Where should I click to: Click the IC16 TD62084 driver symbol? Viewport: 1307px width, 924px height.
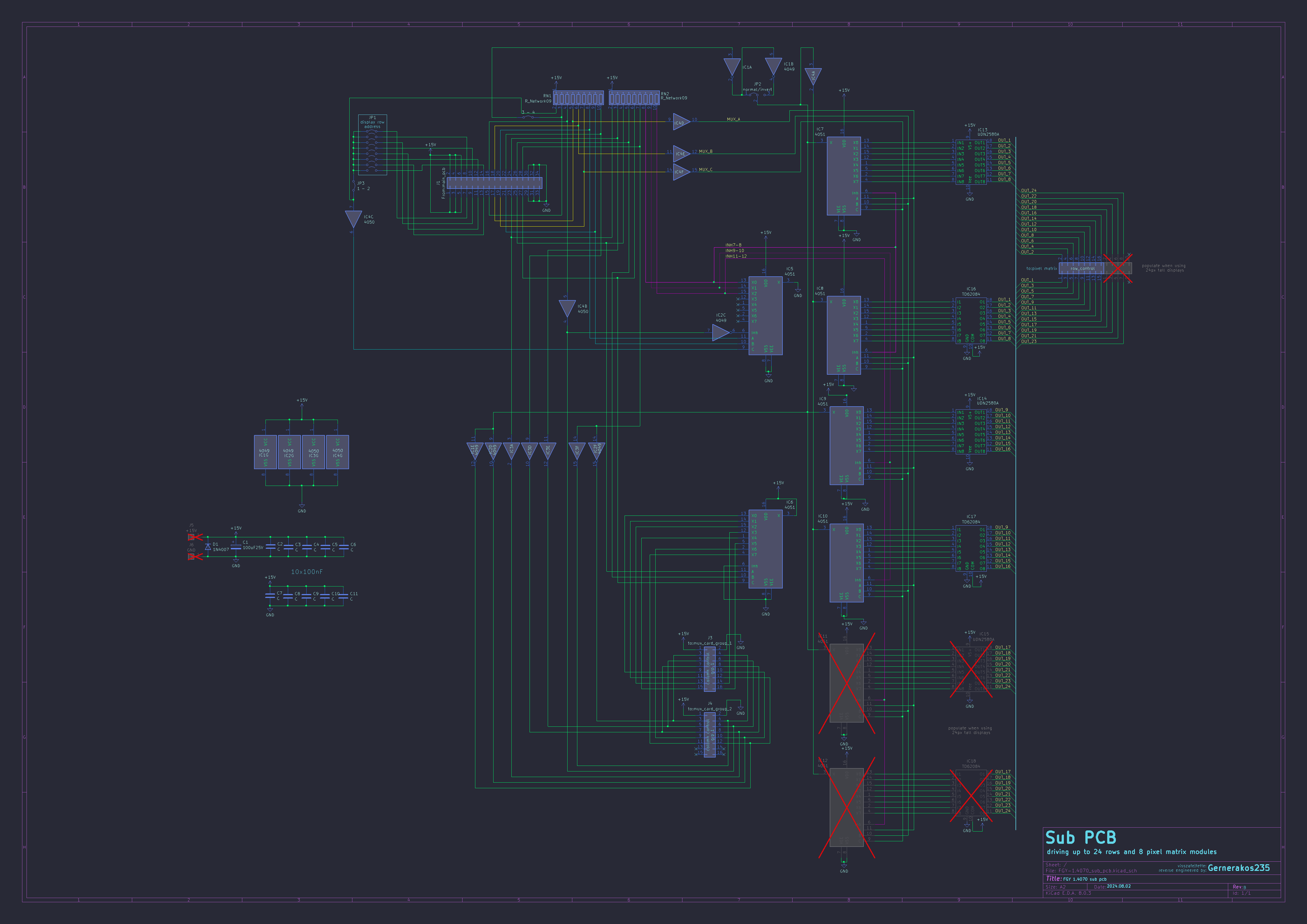click(x=971, y=320)
